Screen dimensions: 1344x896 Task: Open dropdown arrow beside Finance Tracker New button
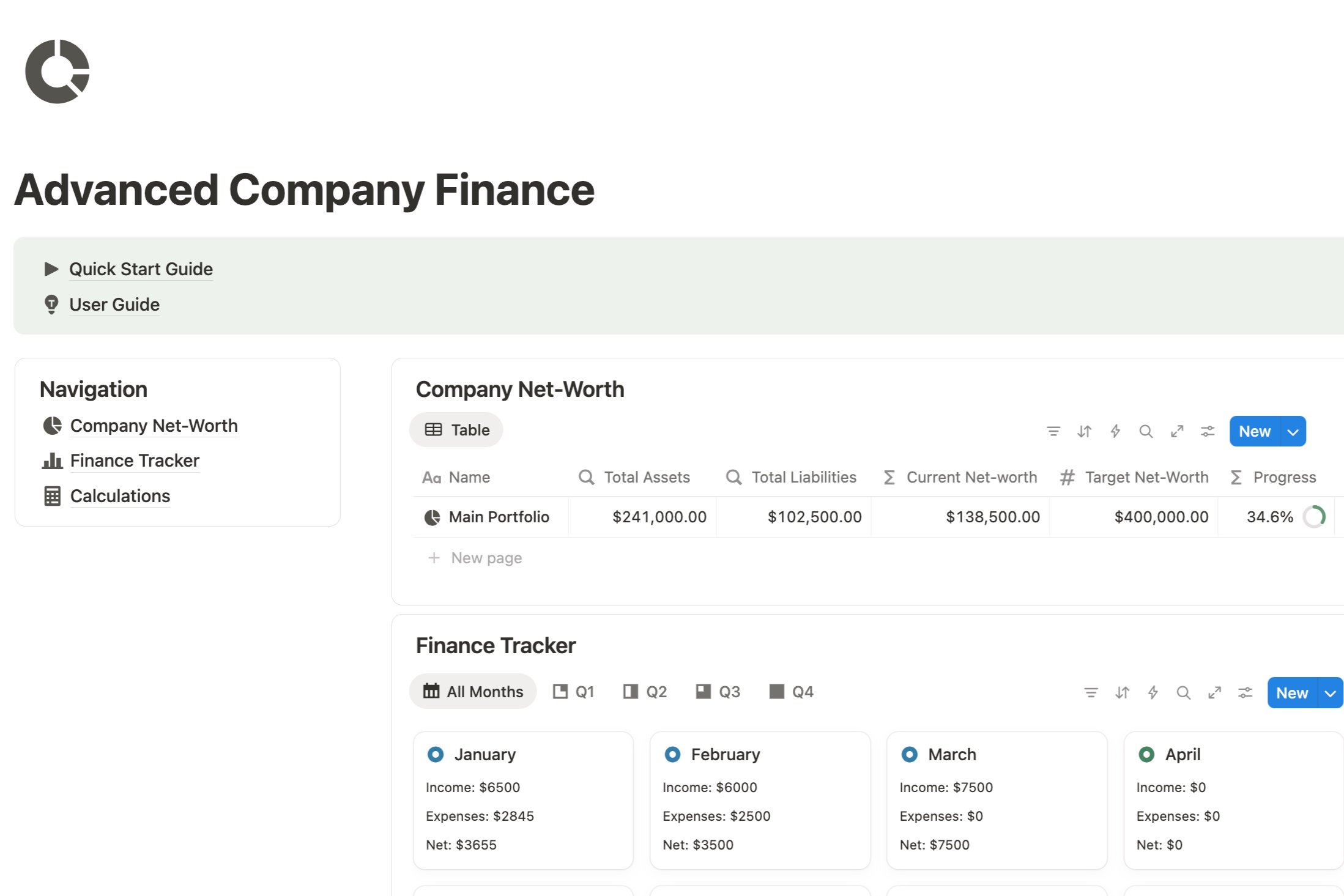(1330, 693)
